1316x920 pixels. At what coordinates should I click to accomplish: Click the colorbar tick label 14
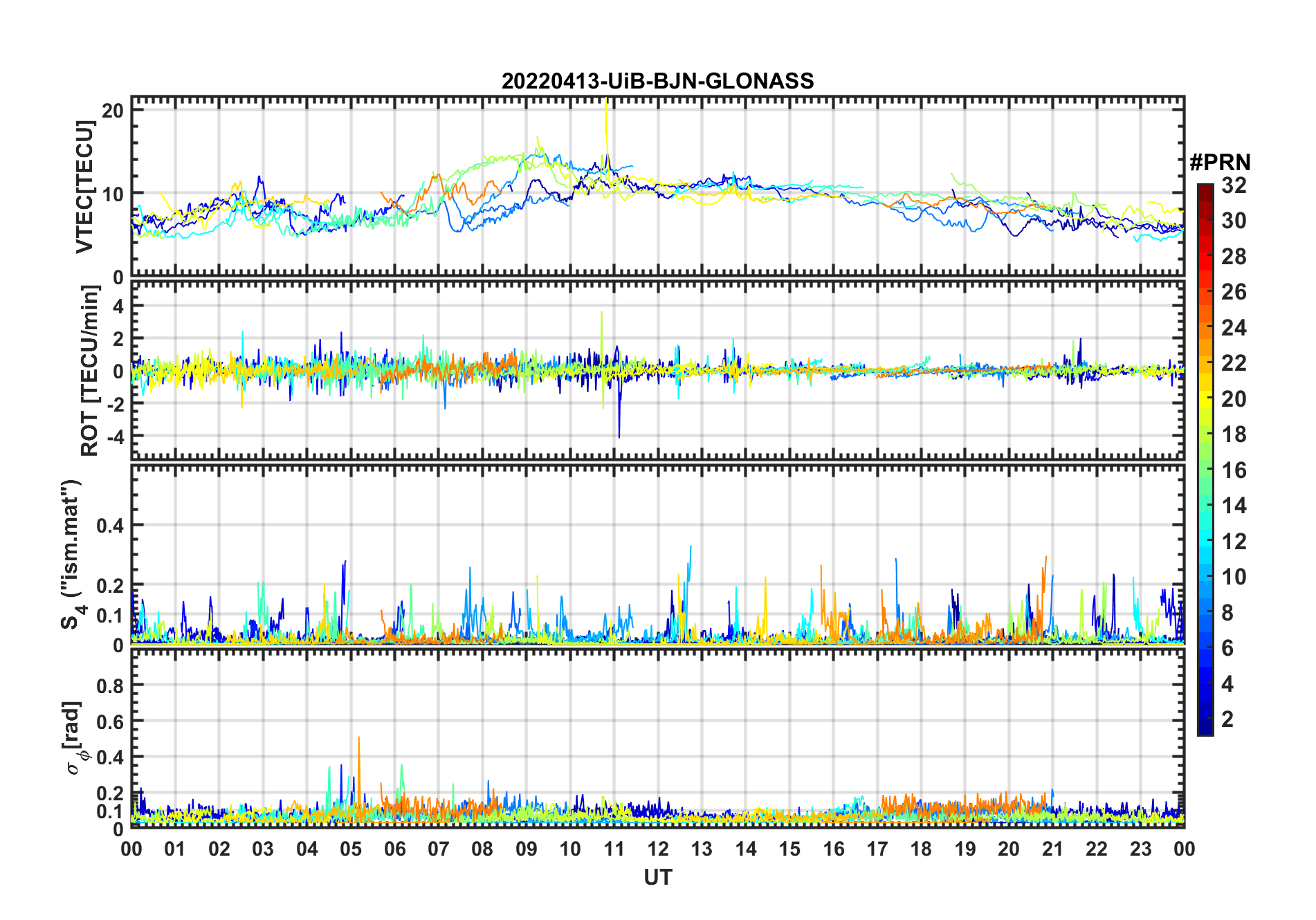tap(1234, 506)
